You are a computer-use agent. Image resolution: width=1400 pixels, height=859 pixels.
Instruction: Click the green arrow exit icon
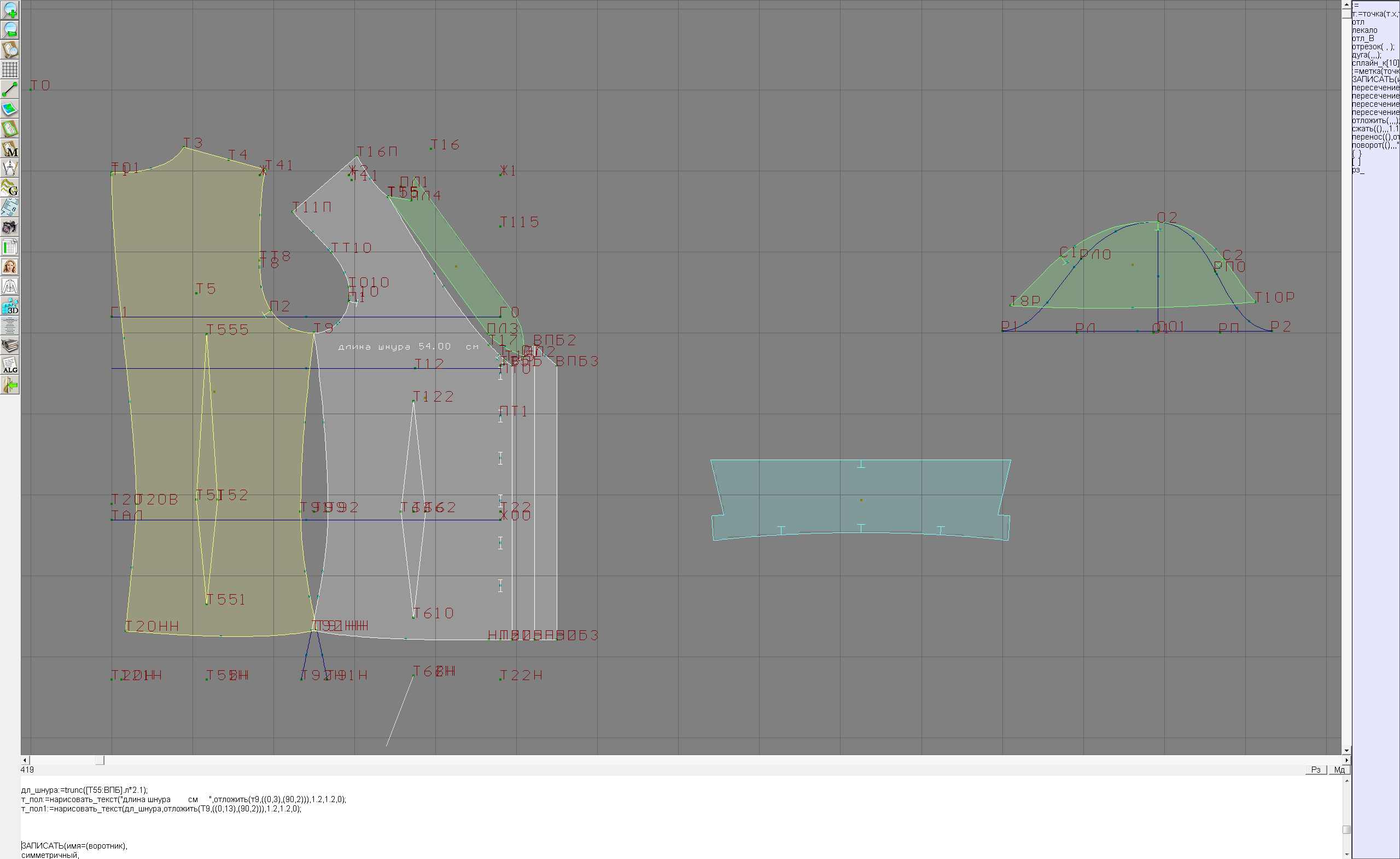coord(10,385)
